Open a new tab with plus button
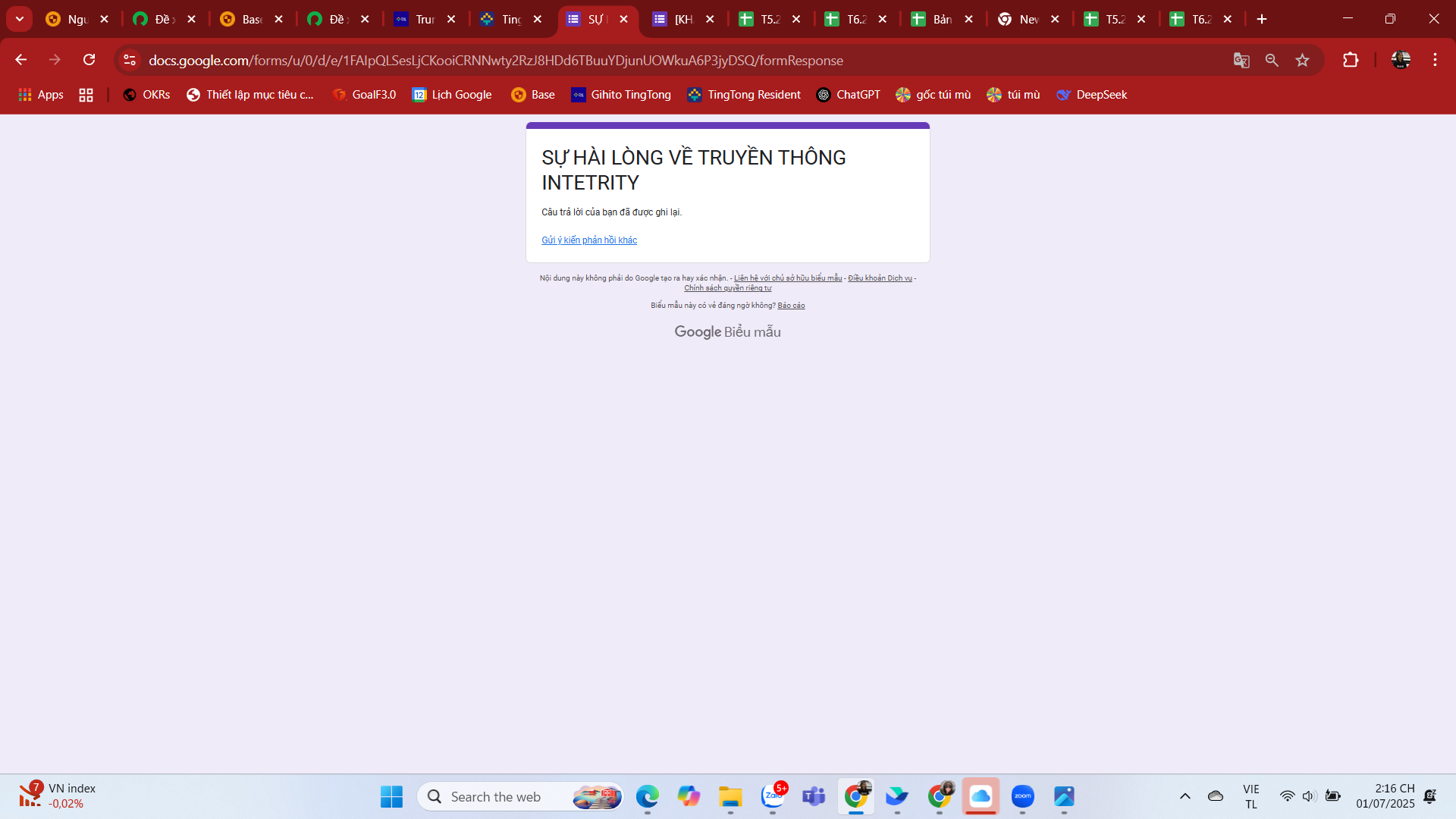This screenshot has height=819, width=1456. pos(1262,19)
